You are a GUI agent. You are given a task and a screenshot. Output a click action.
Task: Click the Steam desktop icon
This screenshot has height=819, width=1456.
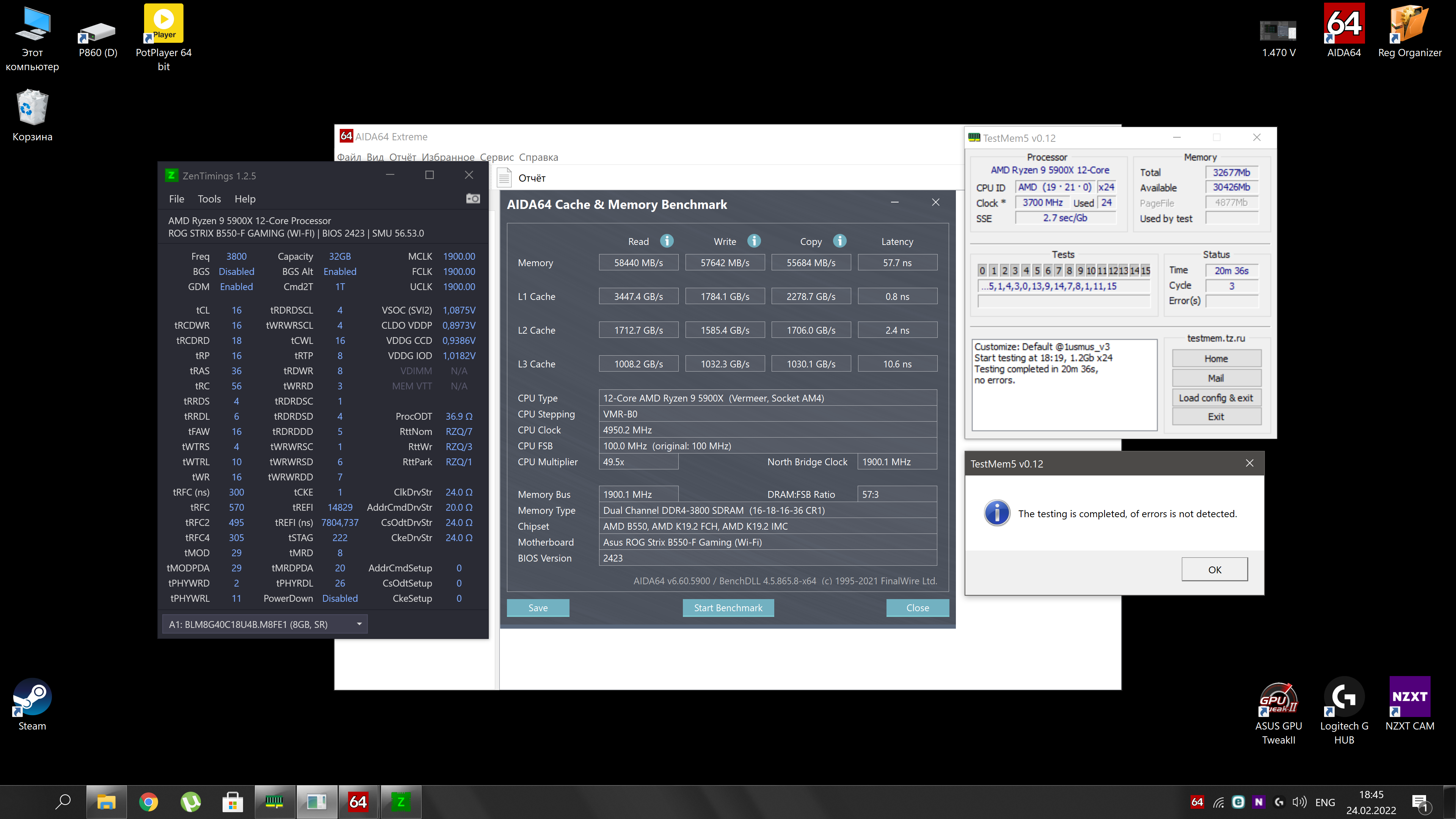(x=32, y=704)
